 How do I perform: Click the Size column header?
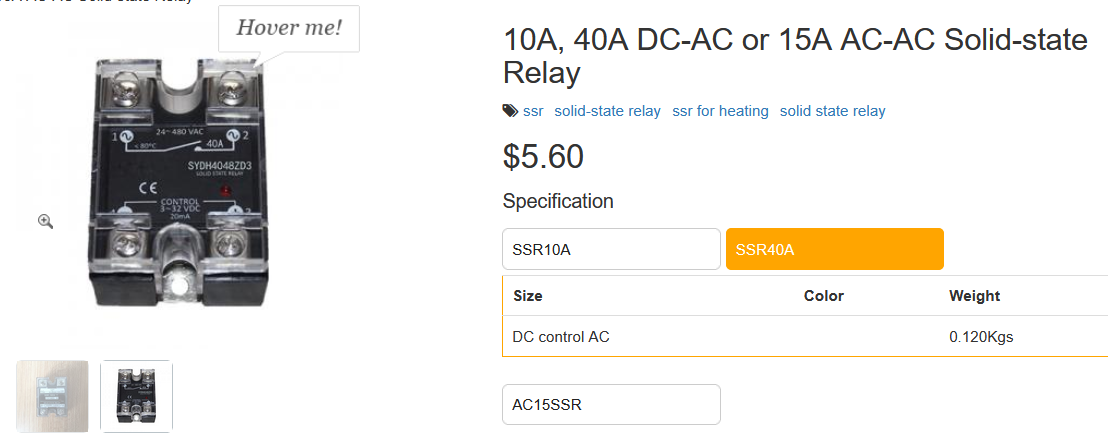pyautogui.click(x=528, y=296)
